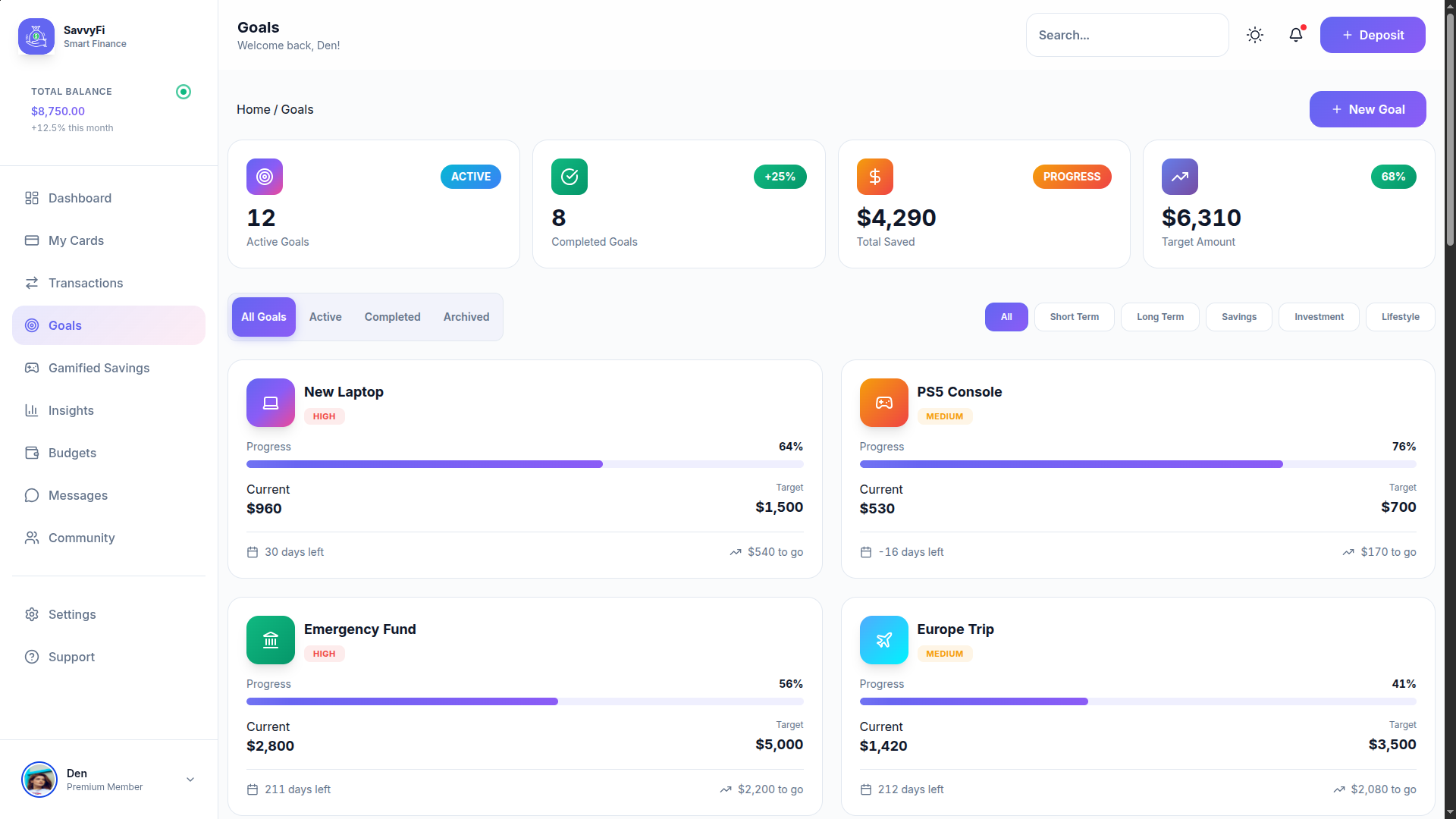Click the PS5 Console gamepad icon
This screenshot has height=819, width=1456.
[x=883, y=403]
